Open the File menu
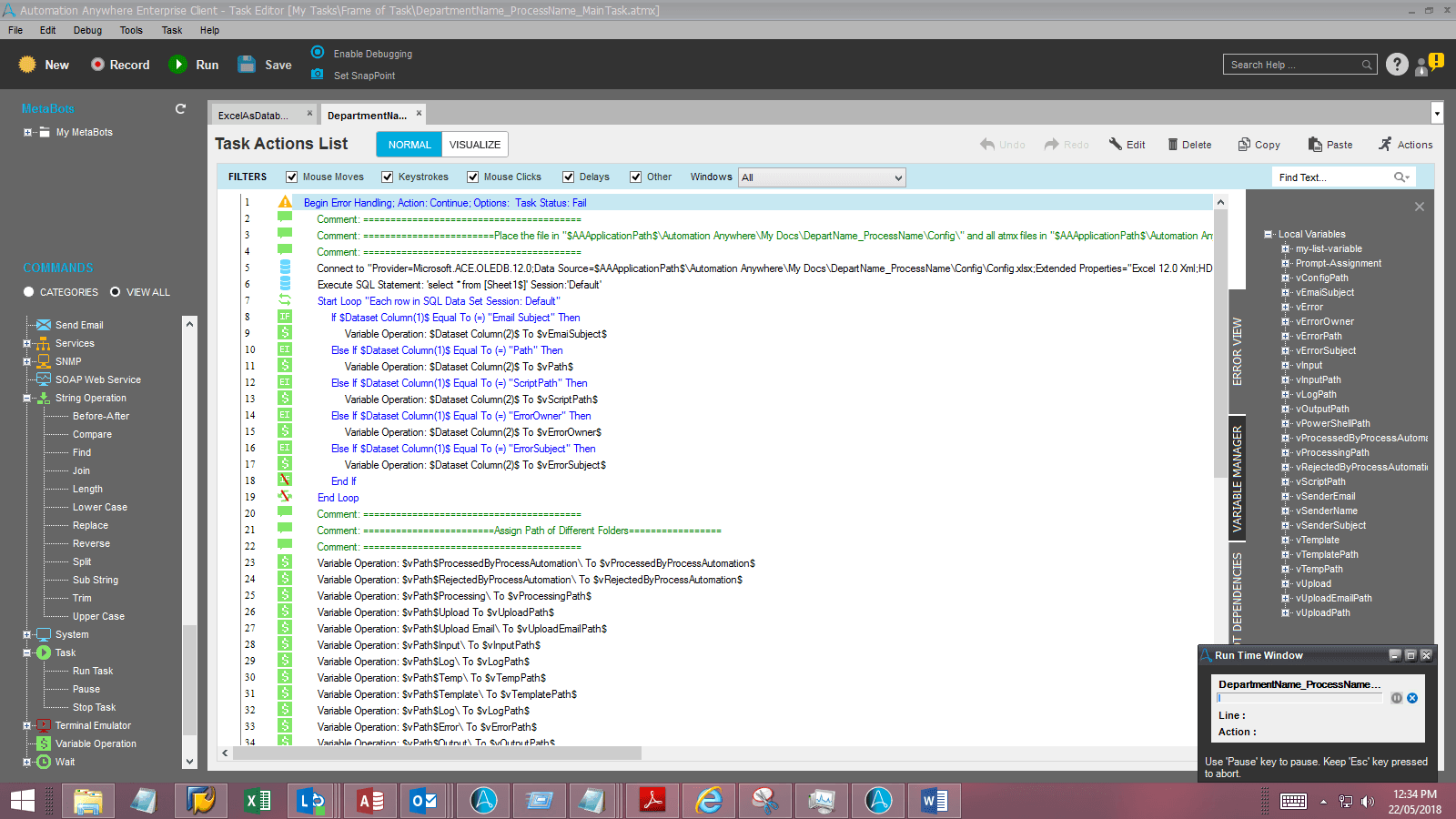This screenshot has height=819, width=1456. coord(15,30)
